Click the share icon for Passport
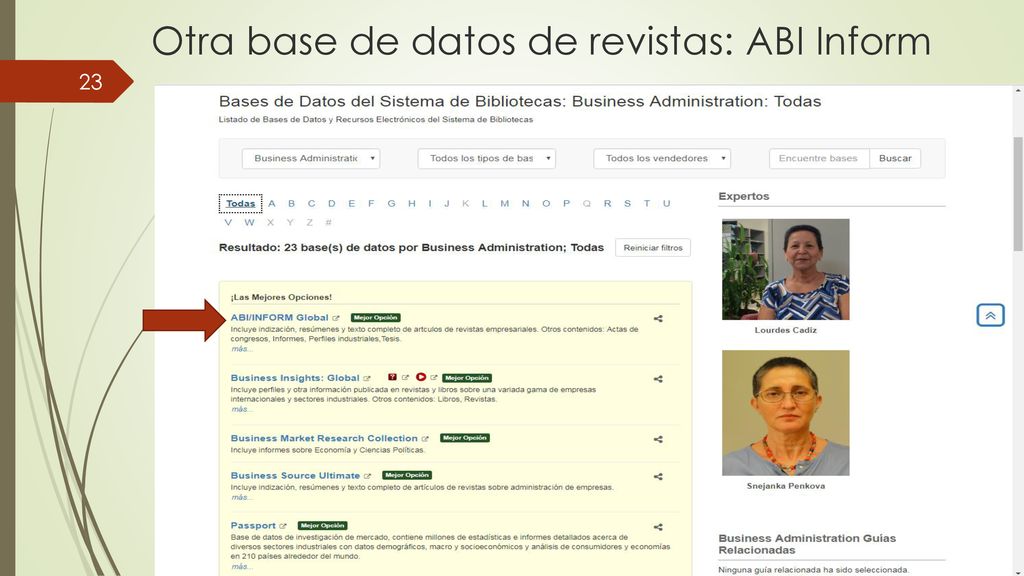 [658, 527]
